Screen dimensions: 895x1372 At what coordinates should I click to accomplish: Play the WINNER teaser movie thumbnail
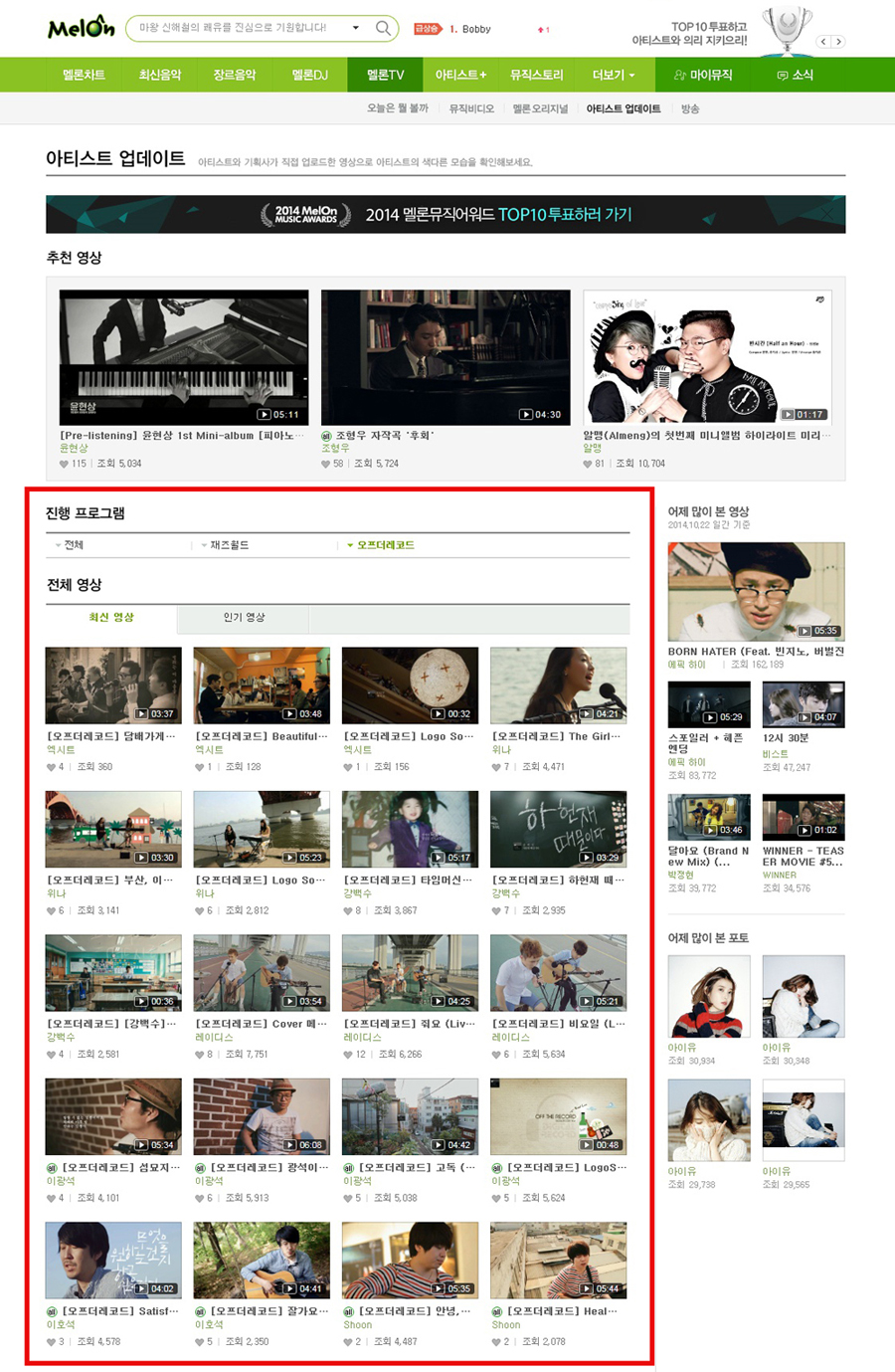coord(804,817)
